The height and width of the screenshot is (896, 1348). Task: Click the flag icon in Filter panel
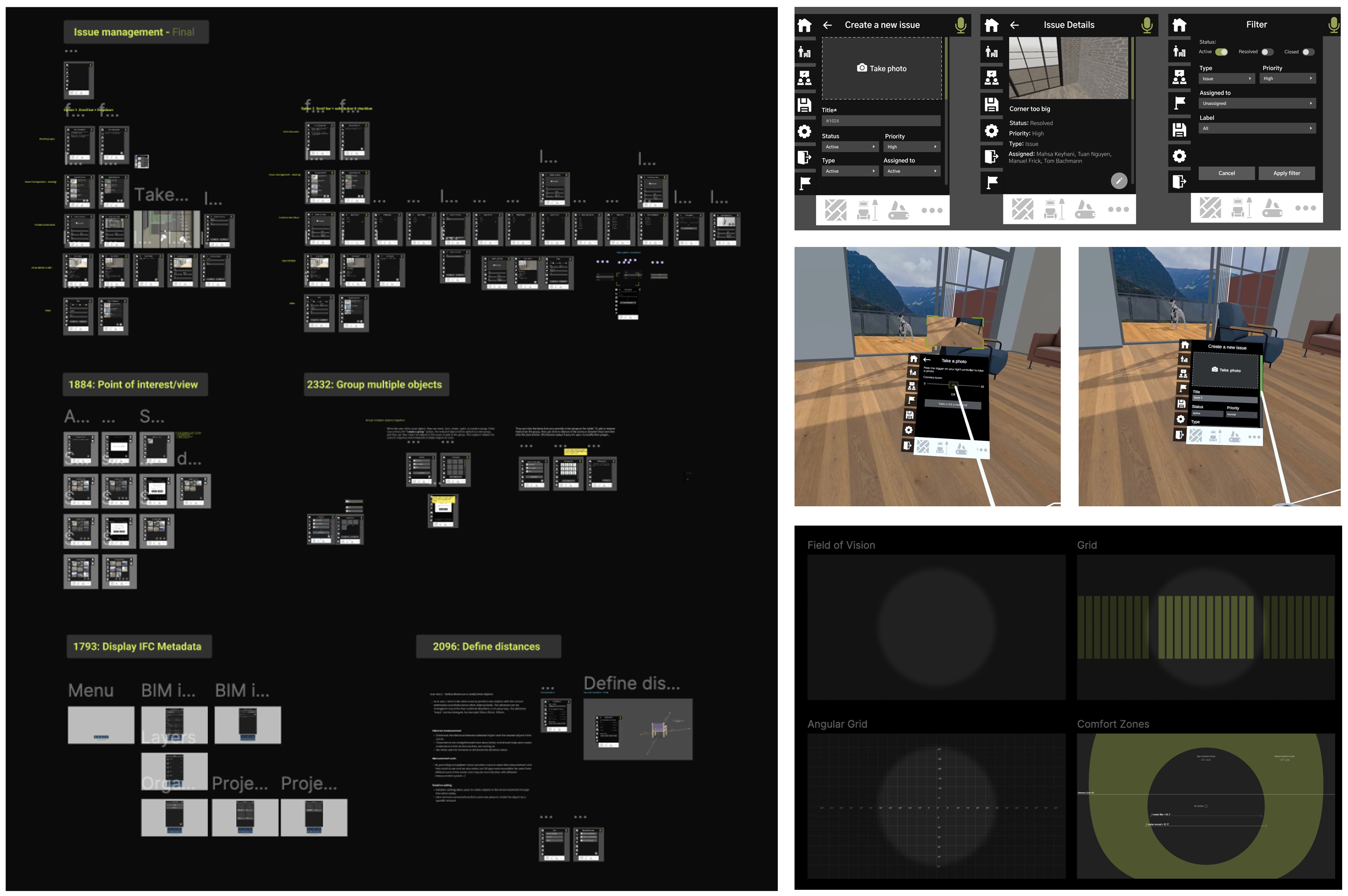click(x=1179, y=103)
